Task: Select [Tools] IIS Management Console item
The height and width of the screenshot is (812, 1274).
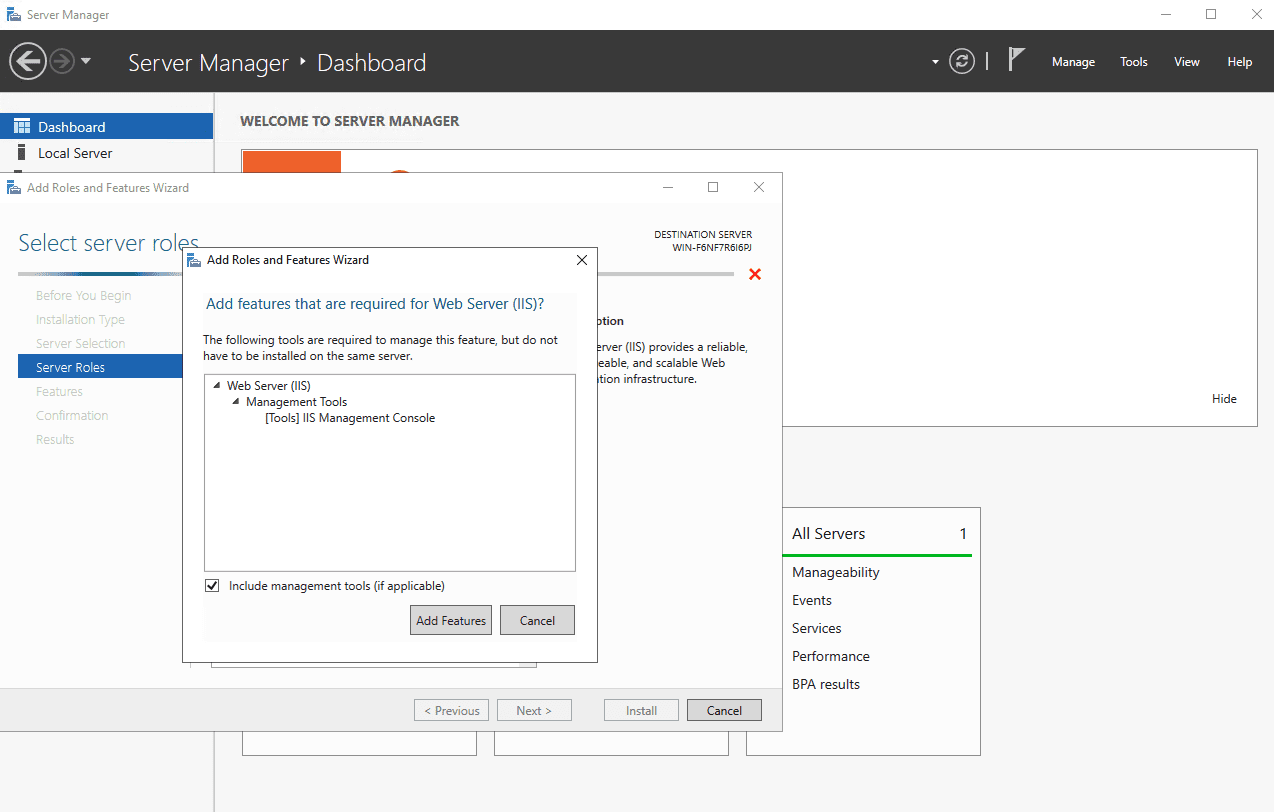Action: click(350, 418)
